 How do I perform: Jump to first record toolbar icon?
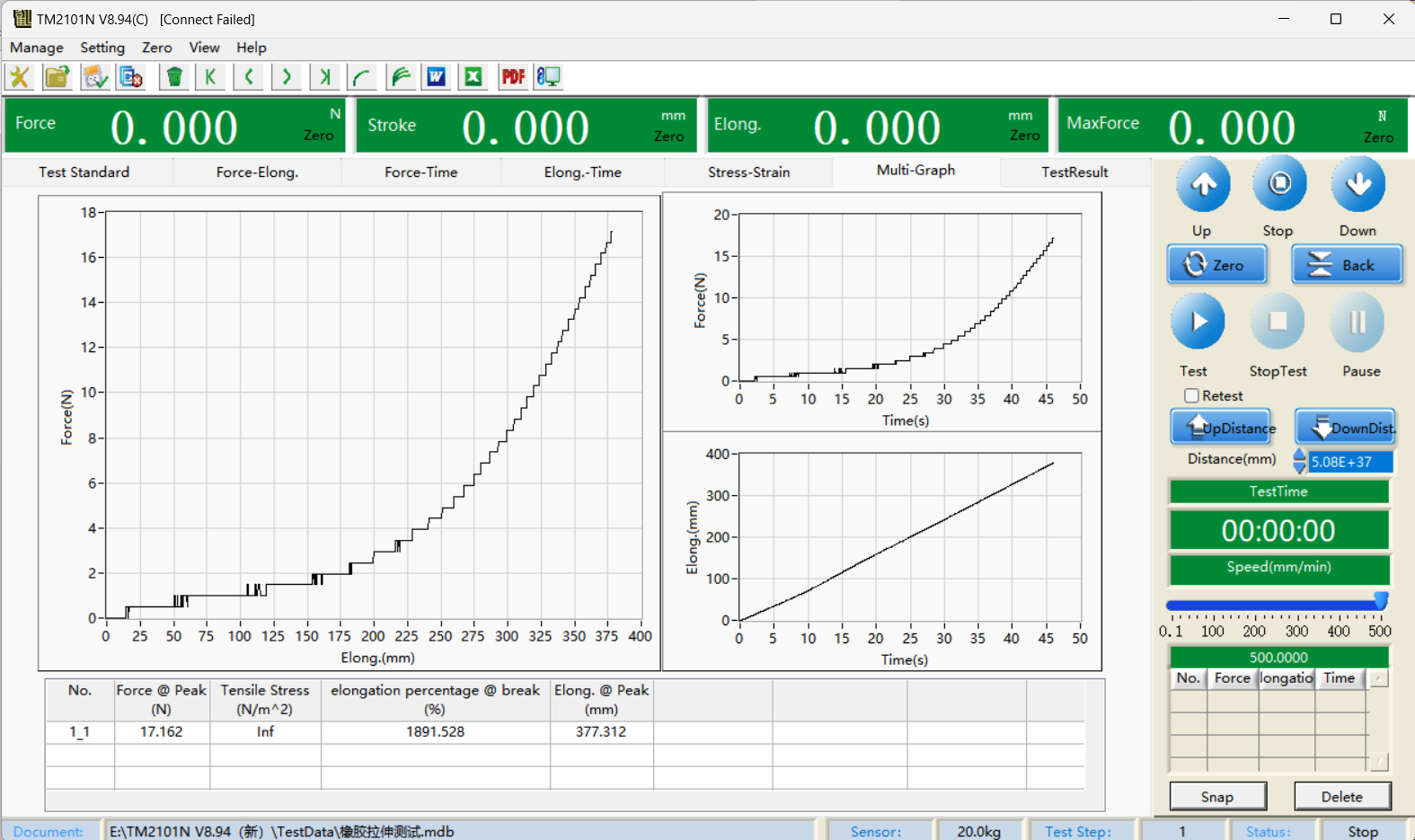click(x=210, y=77)
